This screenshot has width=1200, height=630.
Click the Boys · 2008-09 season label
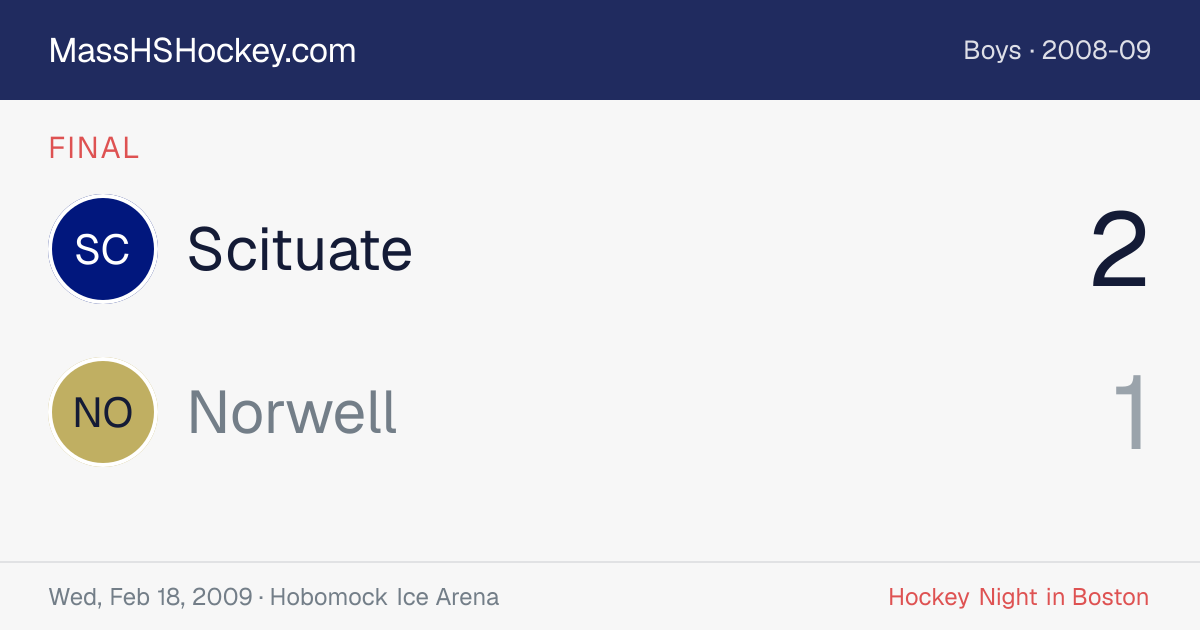click(x=1057, y=50)
